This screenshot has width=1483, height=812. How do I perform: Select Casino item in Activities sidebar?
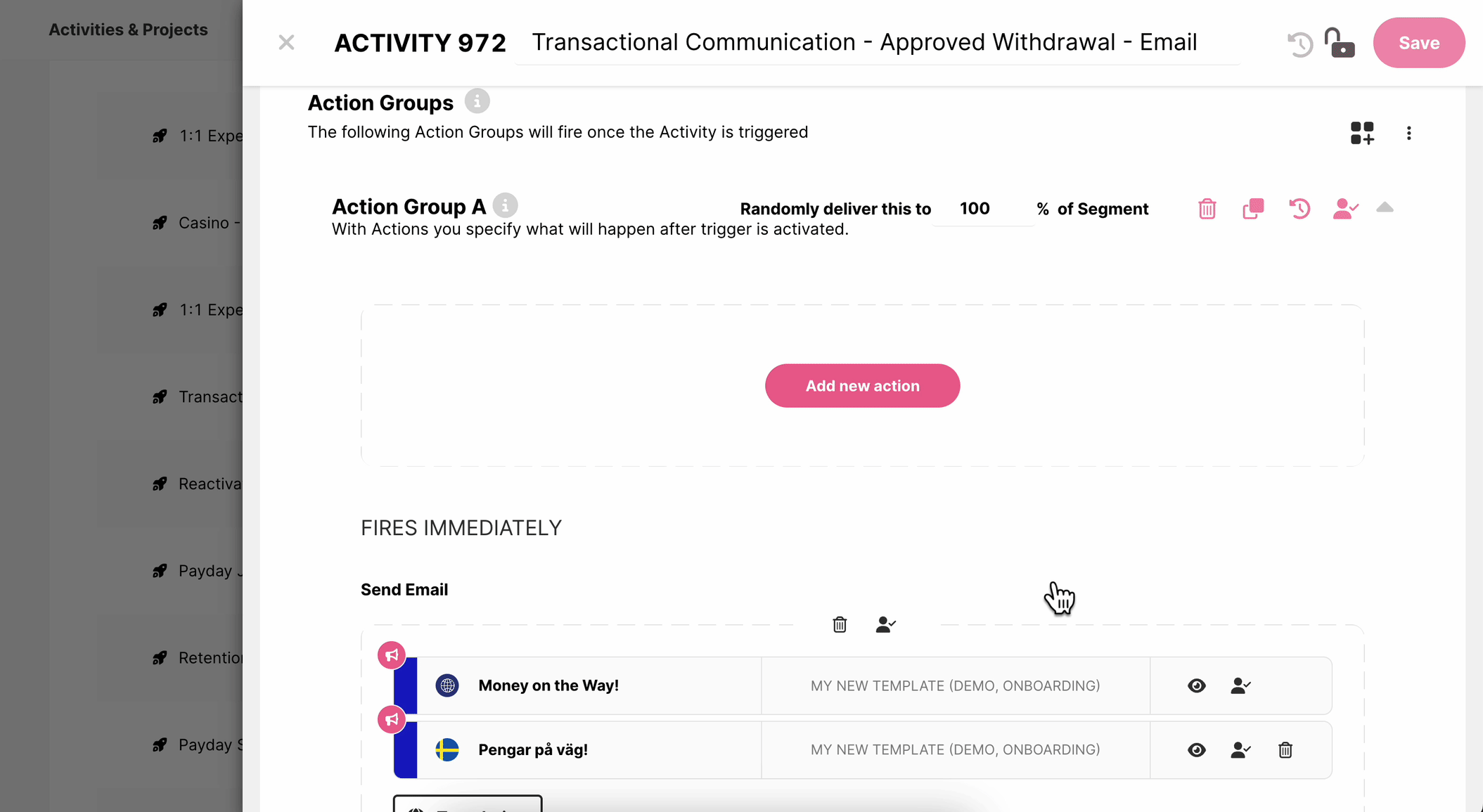coord(209,223)
